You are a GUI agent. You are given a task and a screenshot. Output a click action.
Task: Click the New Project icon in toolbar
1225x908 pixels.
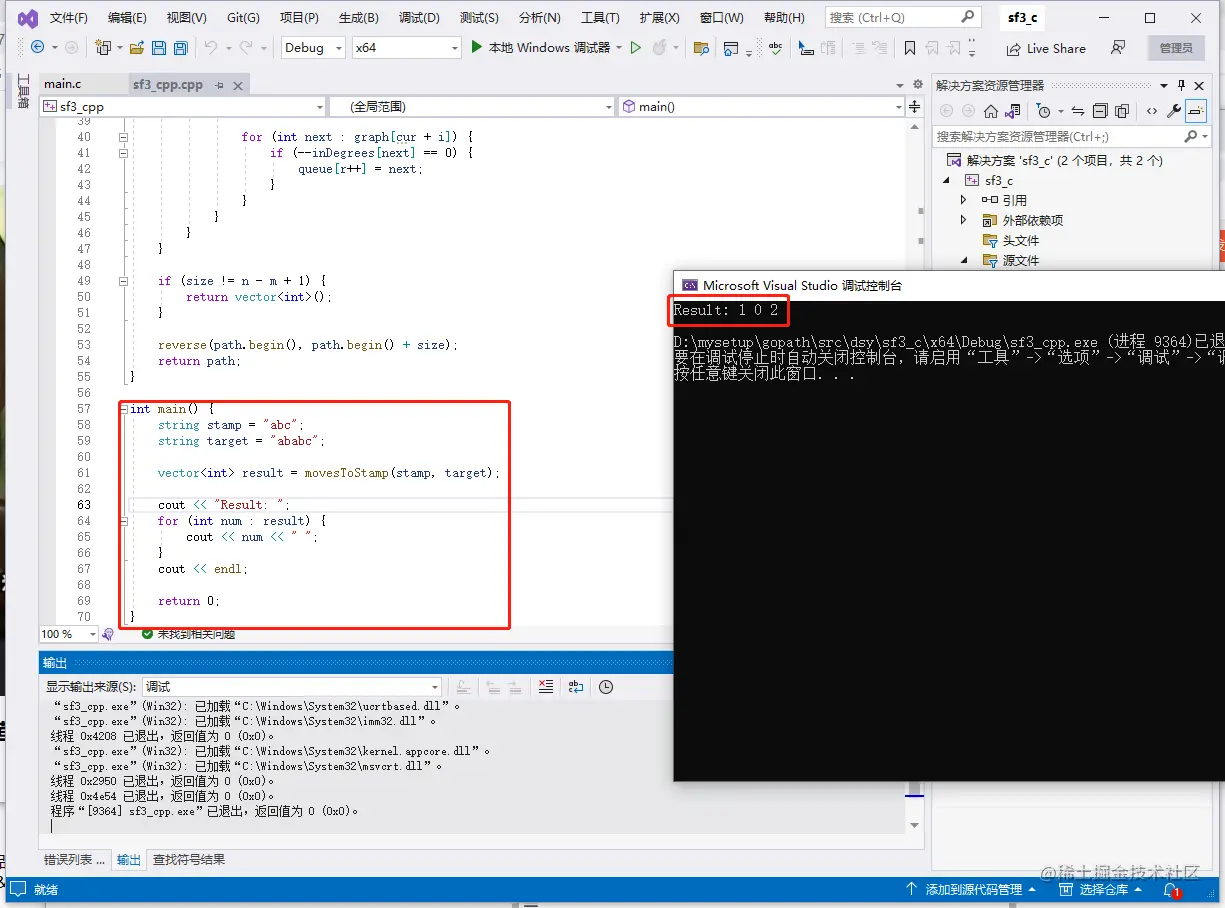pyautogui.click(x=103, y=47)
